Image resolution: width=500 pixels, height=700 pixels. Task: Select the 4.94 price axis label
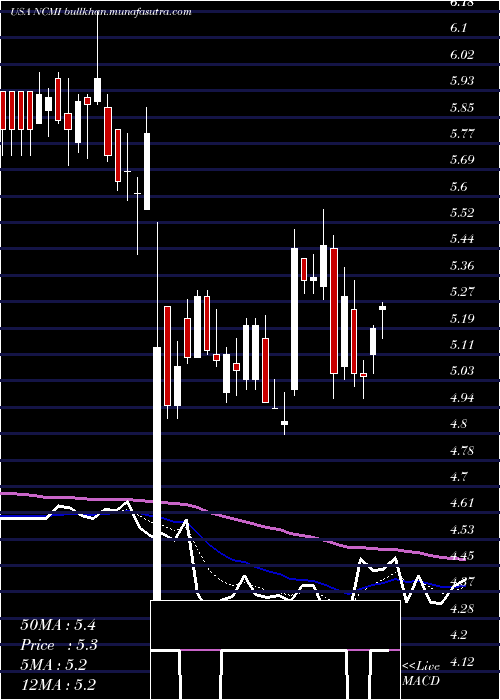coord(462,397)
